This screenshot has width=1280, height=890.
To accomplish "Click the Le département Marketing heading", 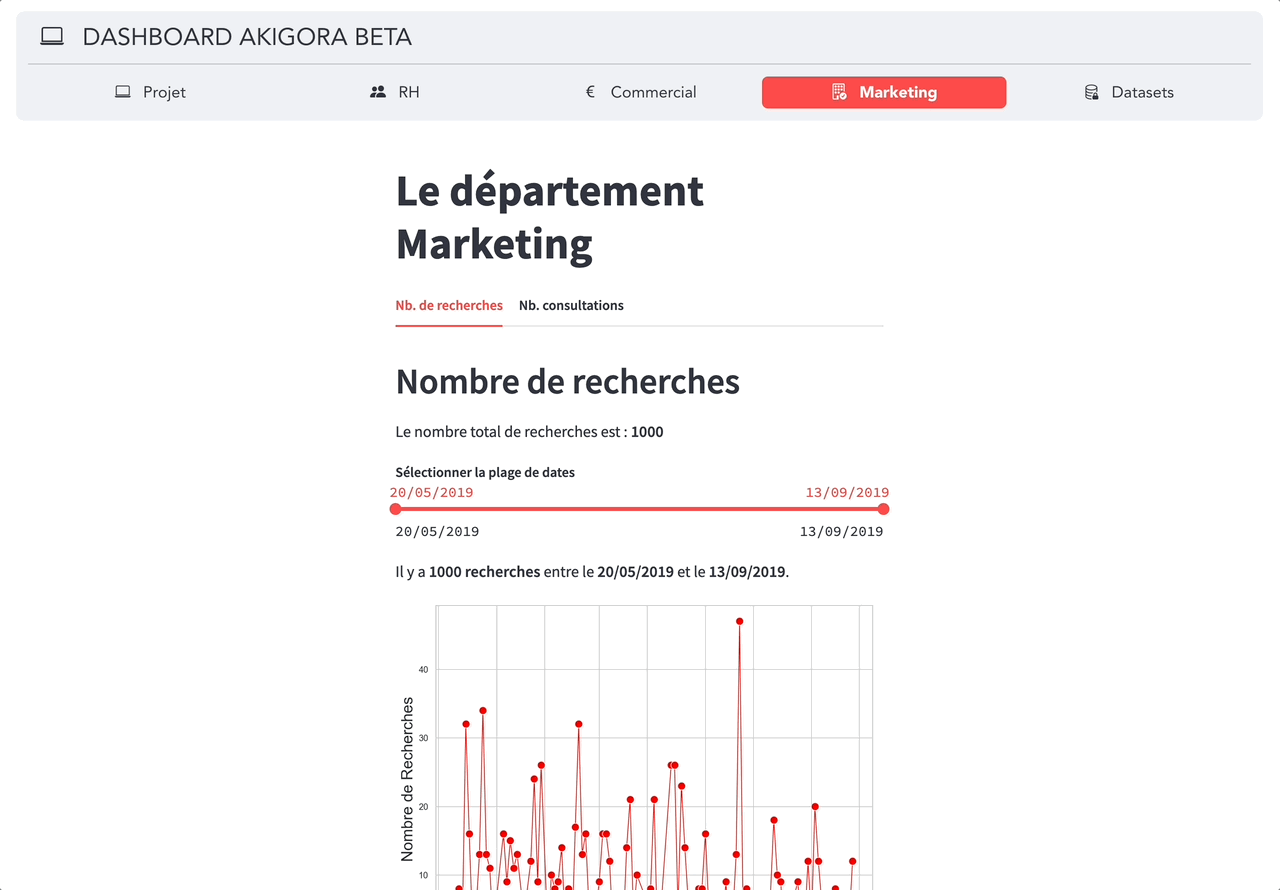I will click(x=550, y=217).
